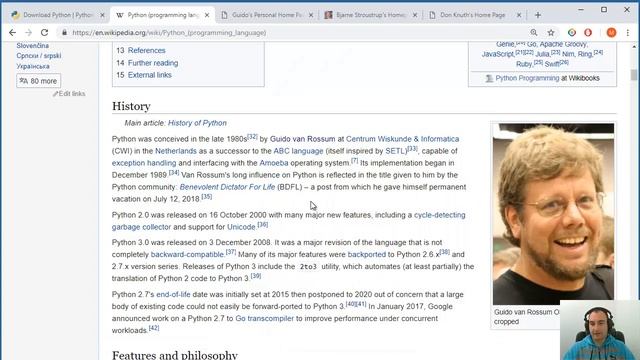Click the pencil icon beside Edit links

click(x=56, y=94)
